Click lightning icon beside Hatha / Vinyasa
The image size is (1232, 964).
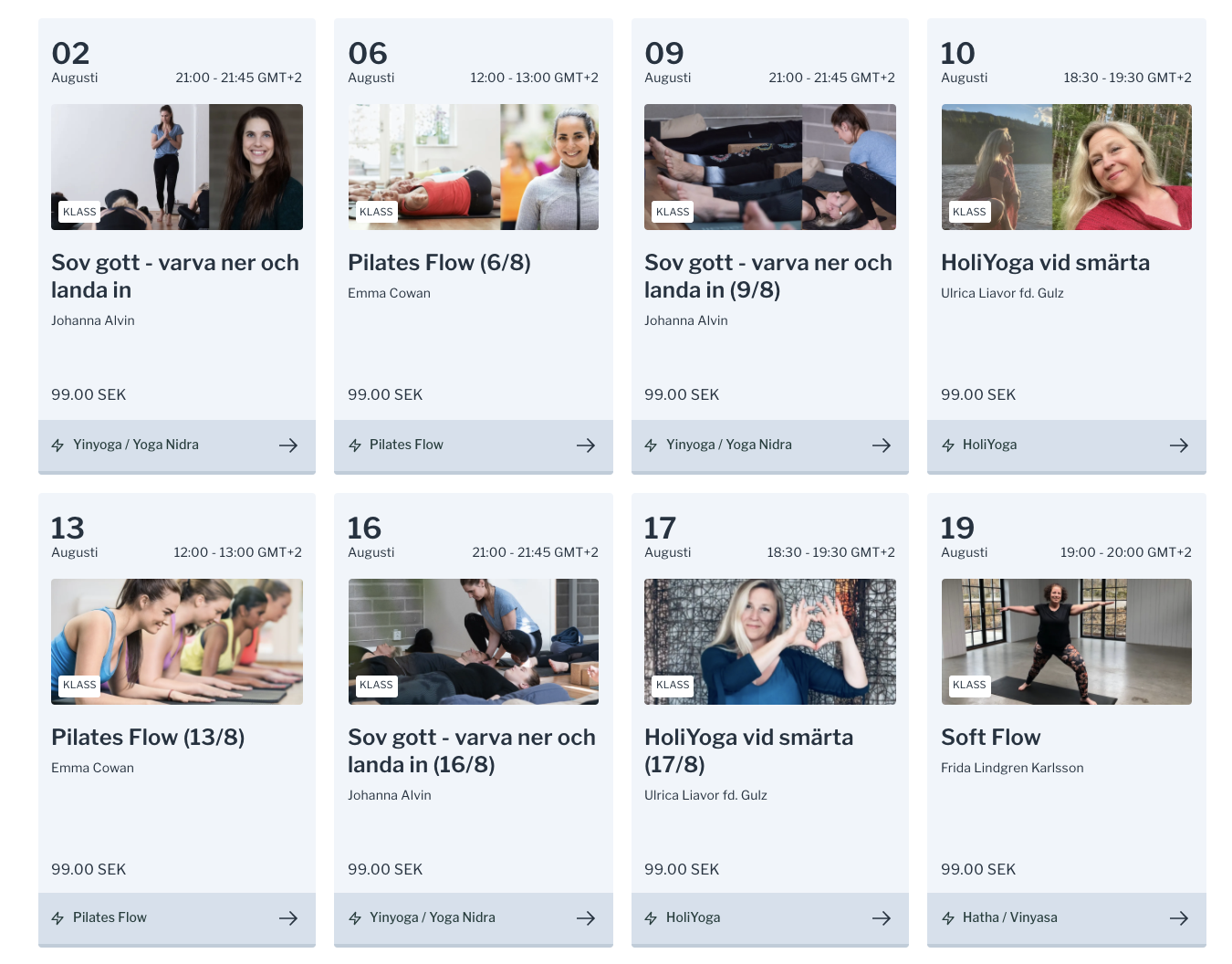click(948, 918)
